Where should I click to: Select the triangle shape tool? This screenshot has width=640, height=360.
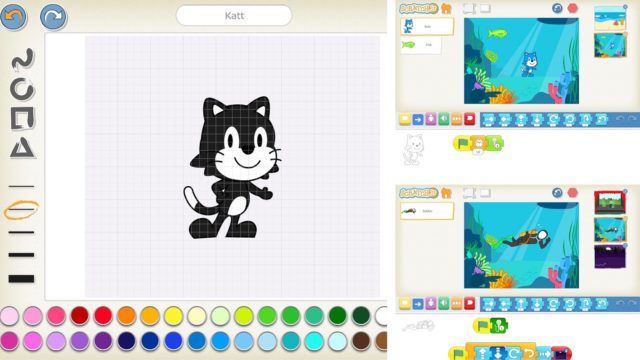(x=22, y=148)
